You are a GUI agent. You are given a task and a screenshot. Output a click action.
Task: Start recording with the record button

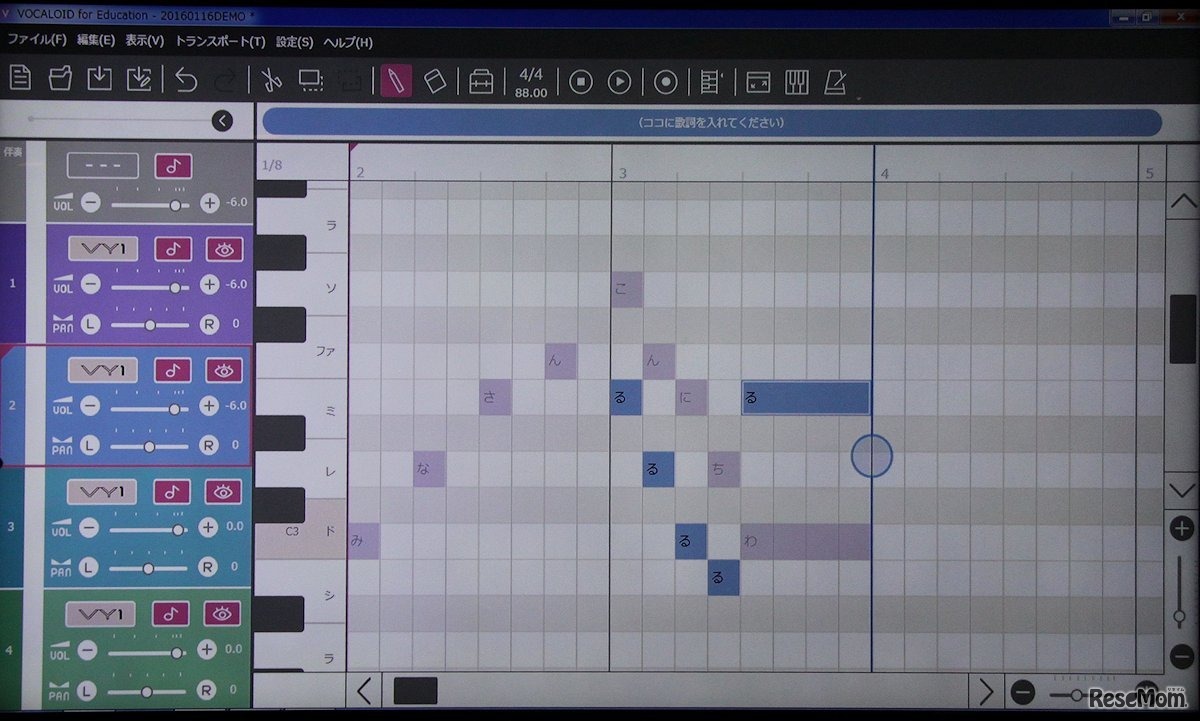tap(666, 82)
